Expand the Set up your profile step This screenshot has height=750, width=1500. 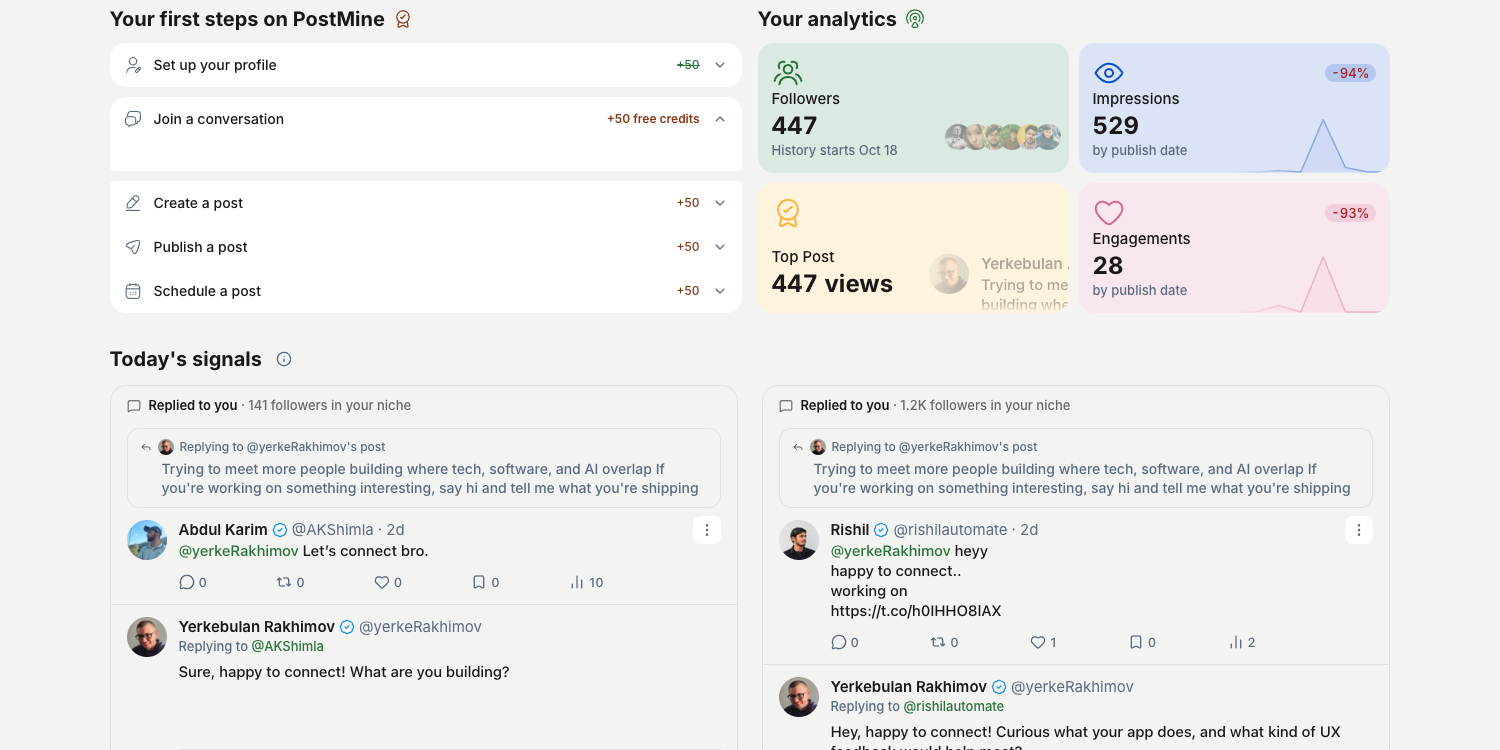[x=426, y=65]
